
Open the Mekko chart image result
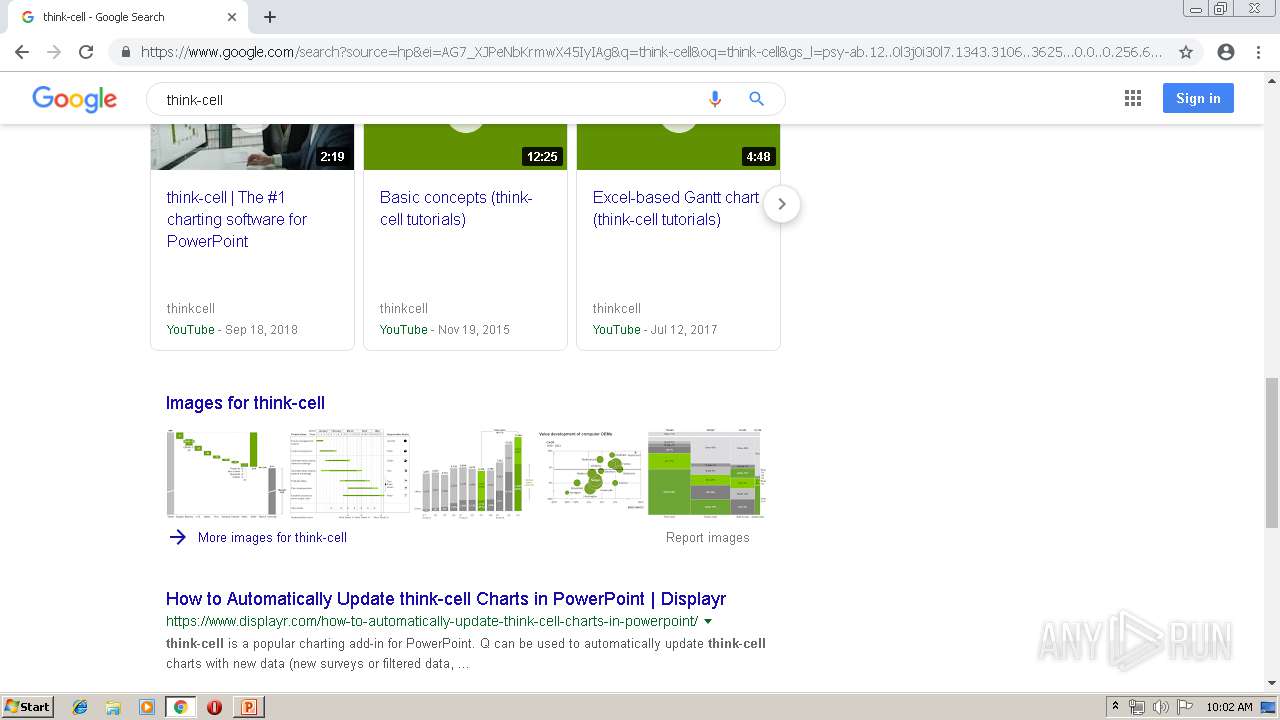tap(705, 473)
